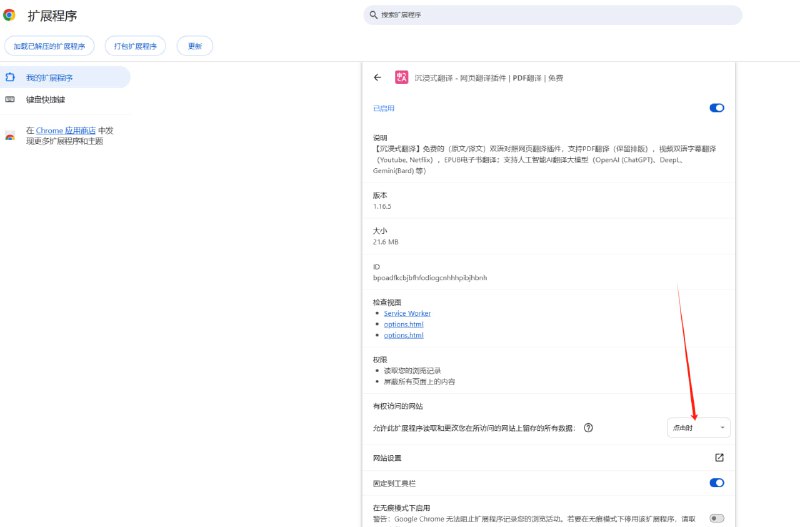This screenshot has height=527, width=800.
Task: Click the 已启用 label text
Action: [x=384, y=108]
